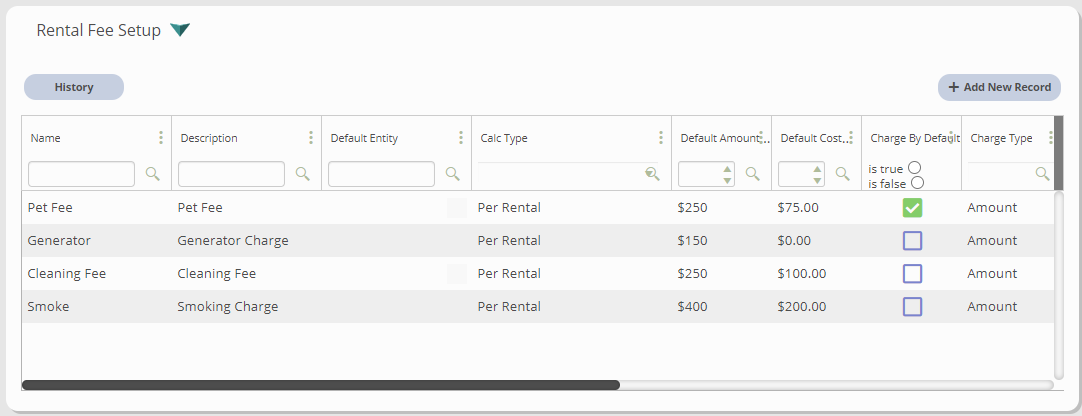Select the 'Cleaning Fee' name cell
Screen dimensions: 1082x416
[67, 274]
